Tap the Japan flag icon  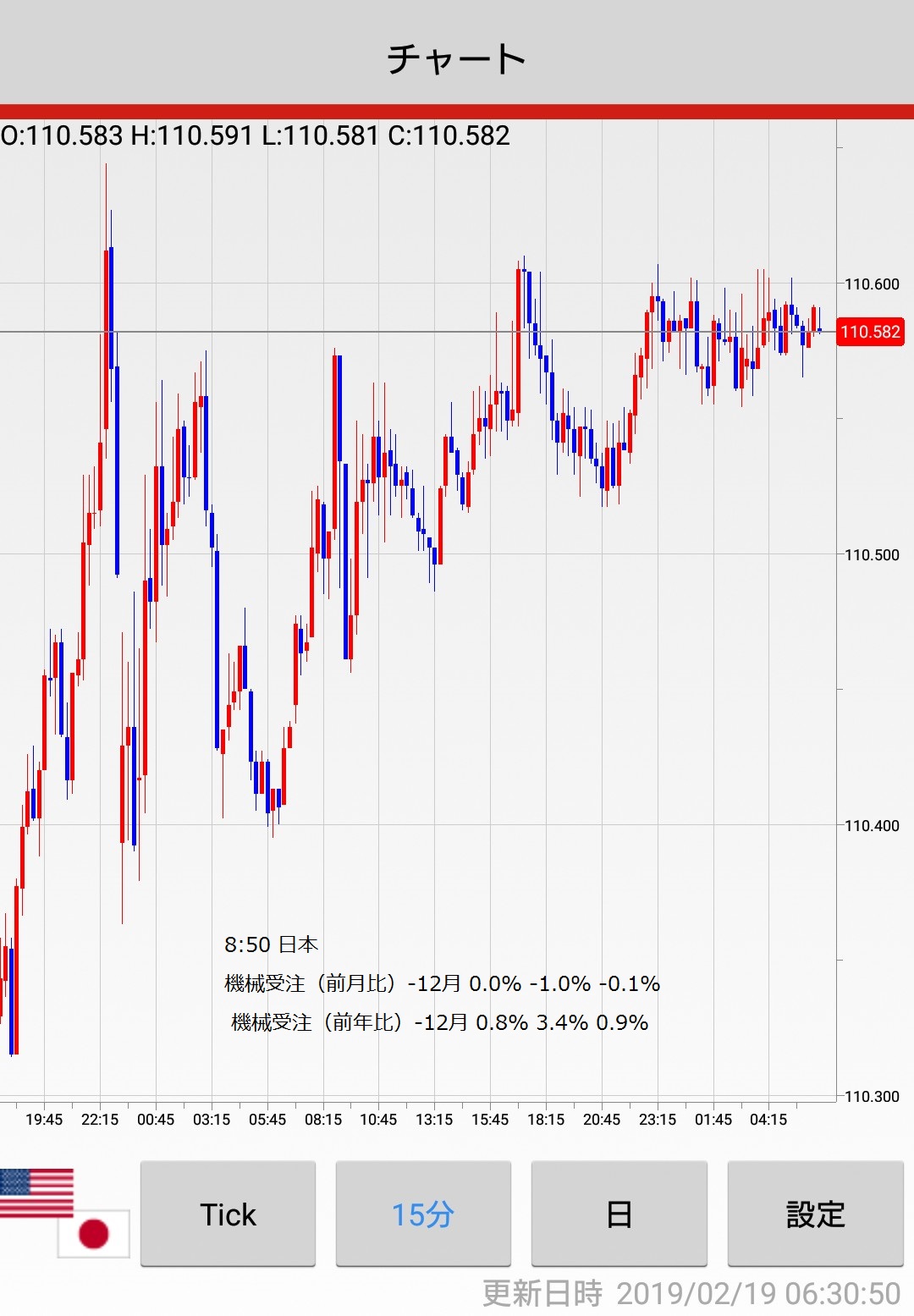click(94, 1233)
